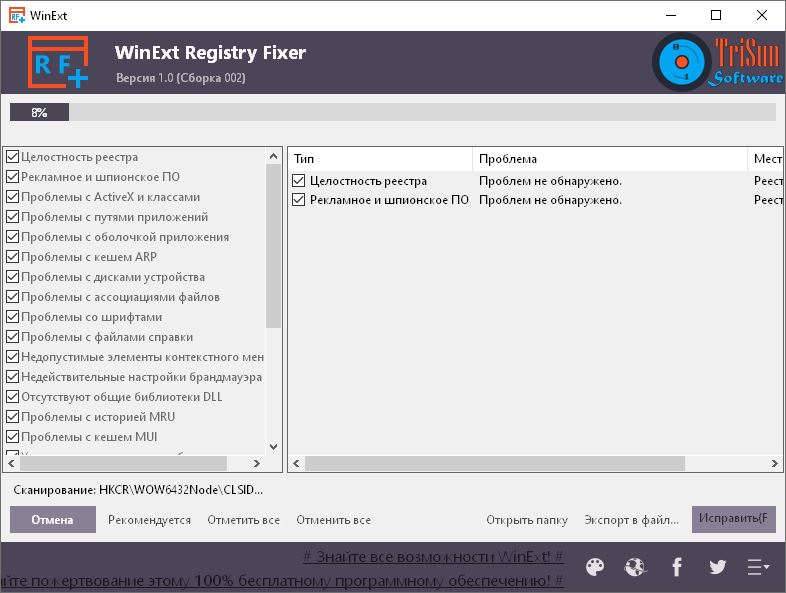Click the TriSun Software logo

pos(717,62)
